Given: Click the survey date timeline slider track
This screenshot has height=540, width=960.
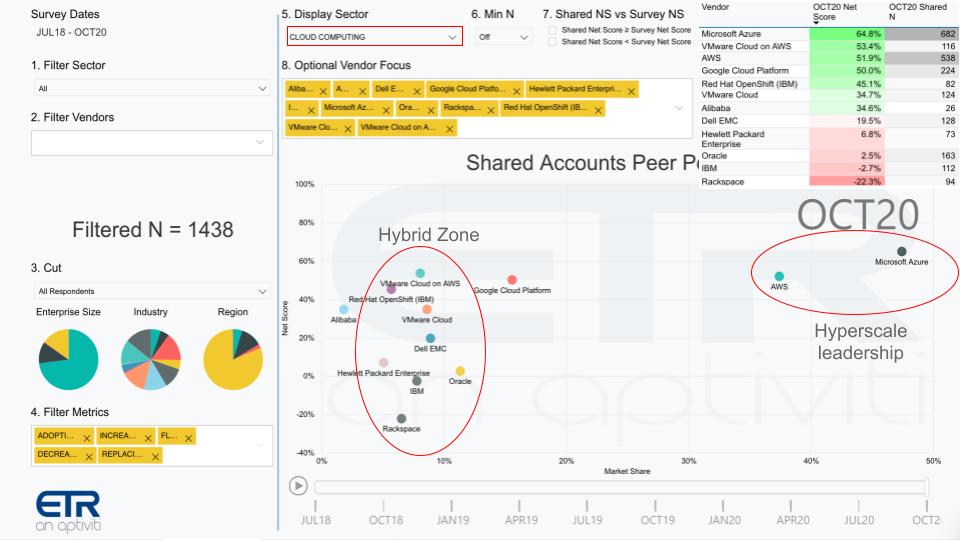Looking at the screenshot, I should click(x=620, y=487).
